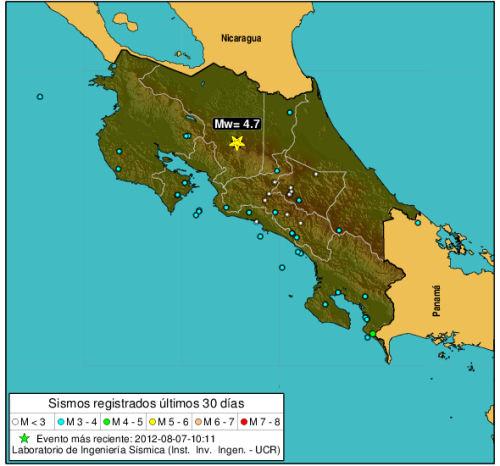Click the isolated cyan earthquake dot in far-west ocean
The width and height of the screenshot is (500, 466).
click(40, 97)
